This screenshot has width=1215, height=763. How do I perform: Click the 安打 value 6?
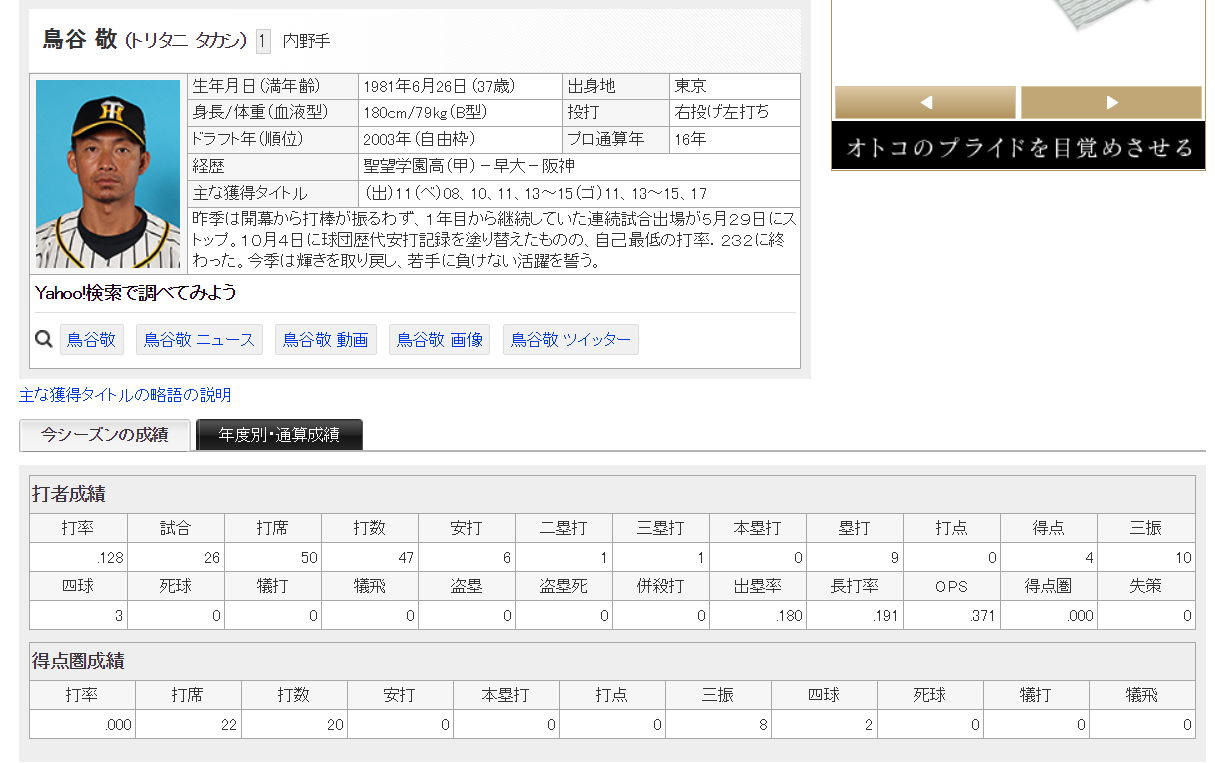pos(466,558)
